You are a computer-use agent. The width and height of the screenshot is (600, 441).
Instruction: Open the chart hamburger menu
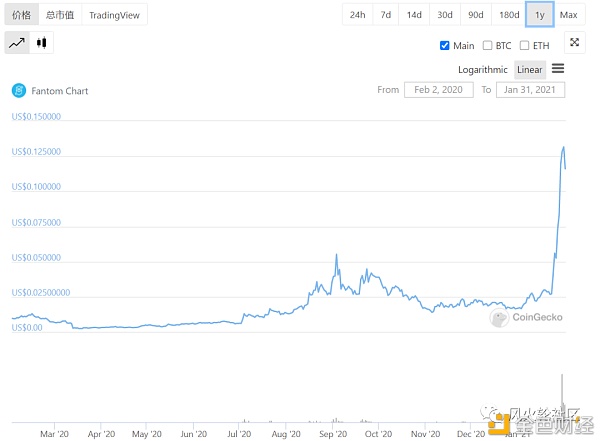(x=558, y=69)
